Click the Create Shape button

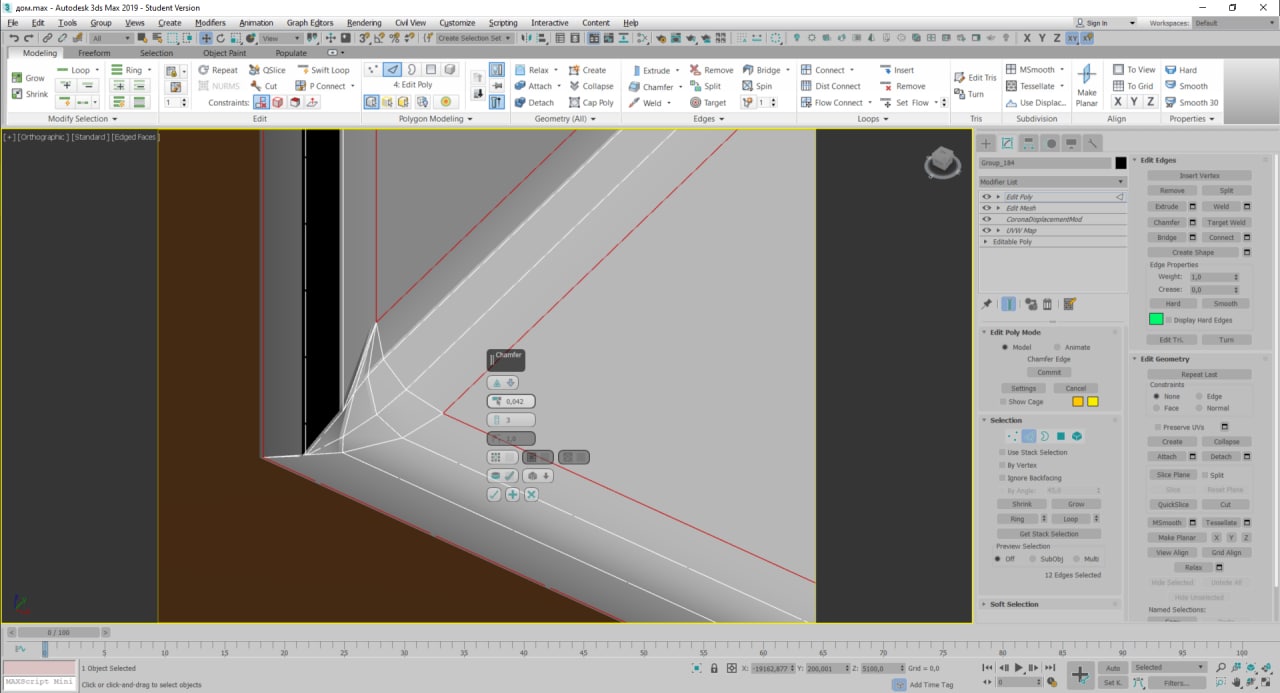pyautogui.click(x=1192, y=252)
